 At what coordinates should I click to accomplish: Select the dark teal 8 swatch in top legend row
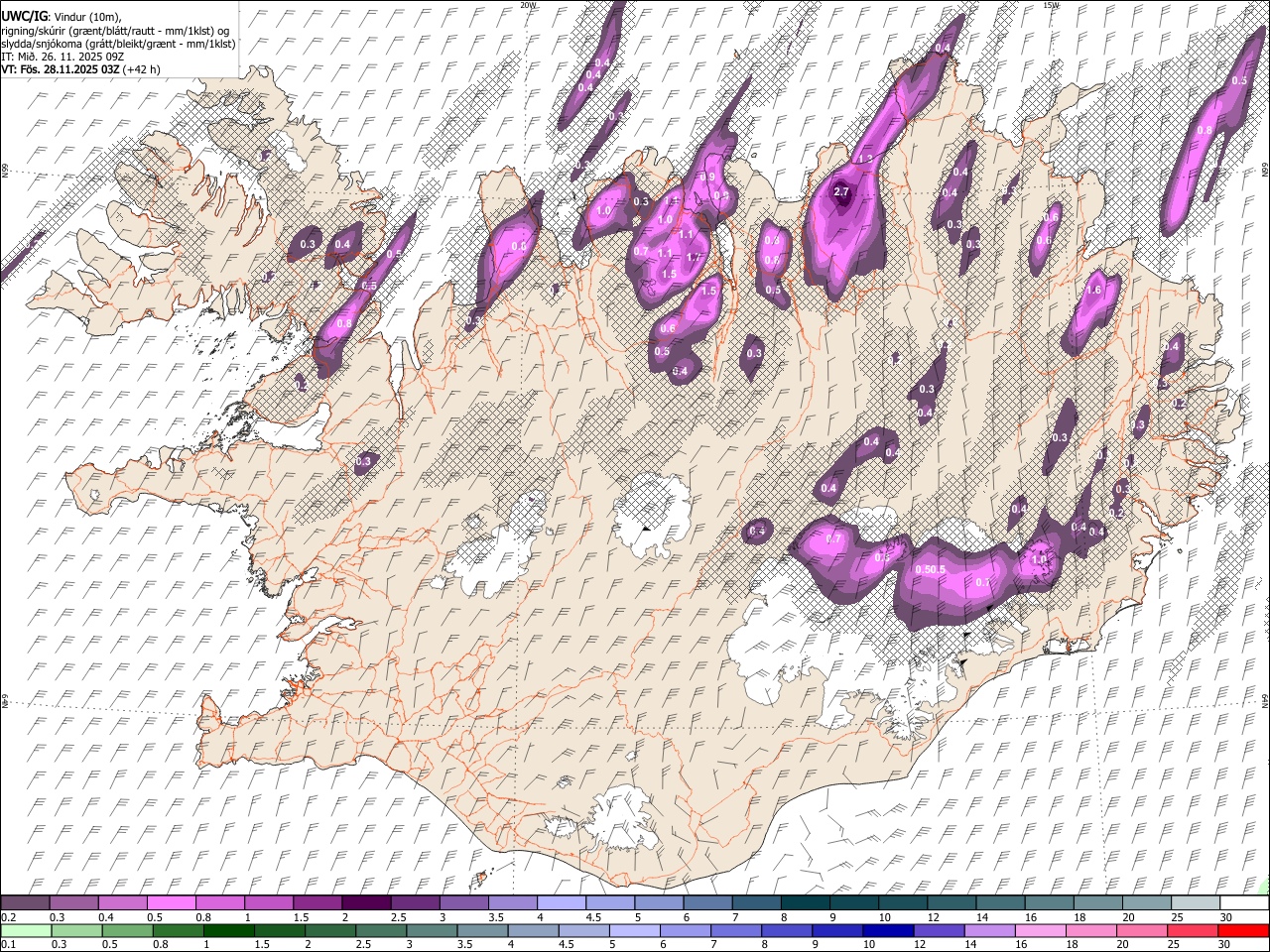coord(806,903)
